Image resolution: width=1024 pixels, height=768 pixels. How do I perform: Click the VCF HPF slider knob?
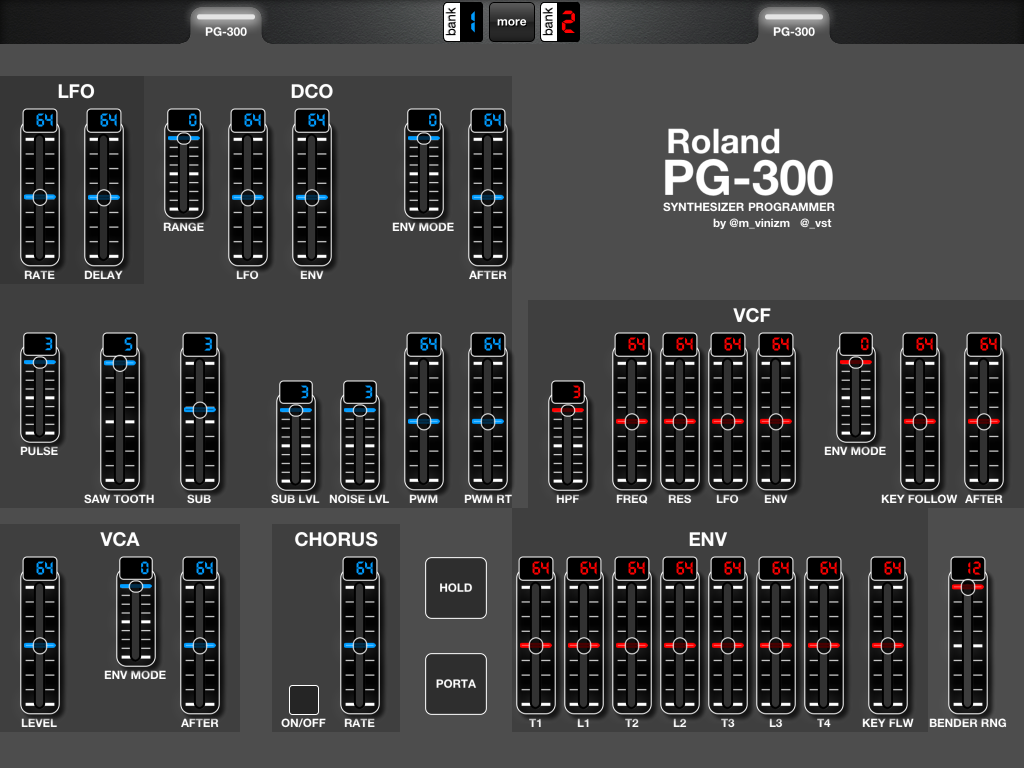(x=568, y=410)
